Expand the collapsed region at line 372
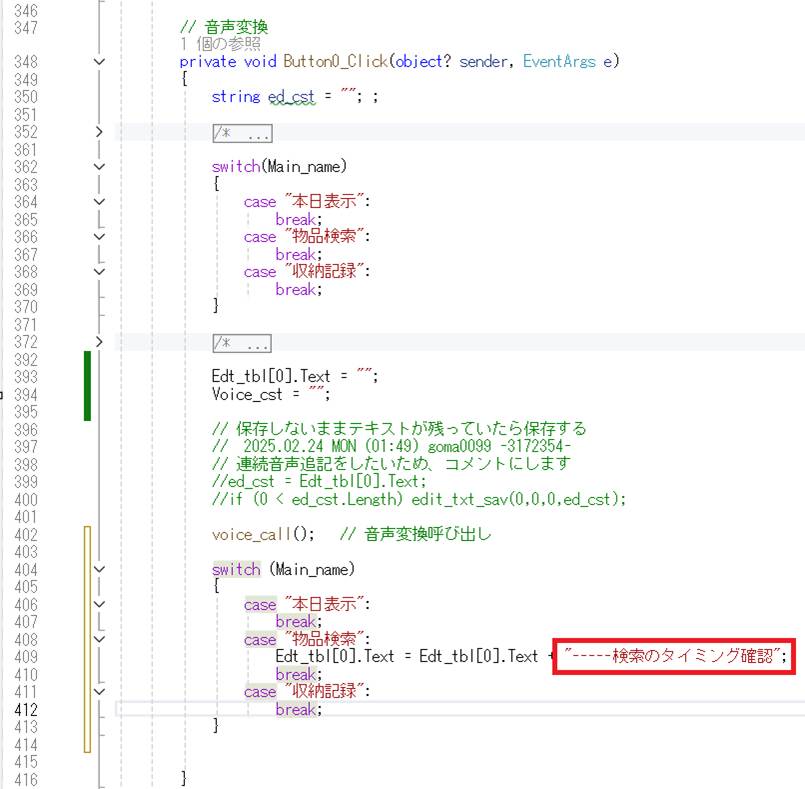Image resolution: width=805 pixels, height=789 pixels. (x=99, y=342)
